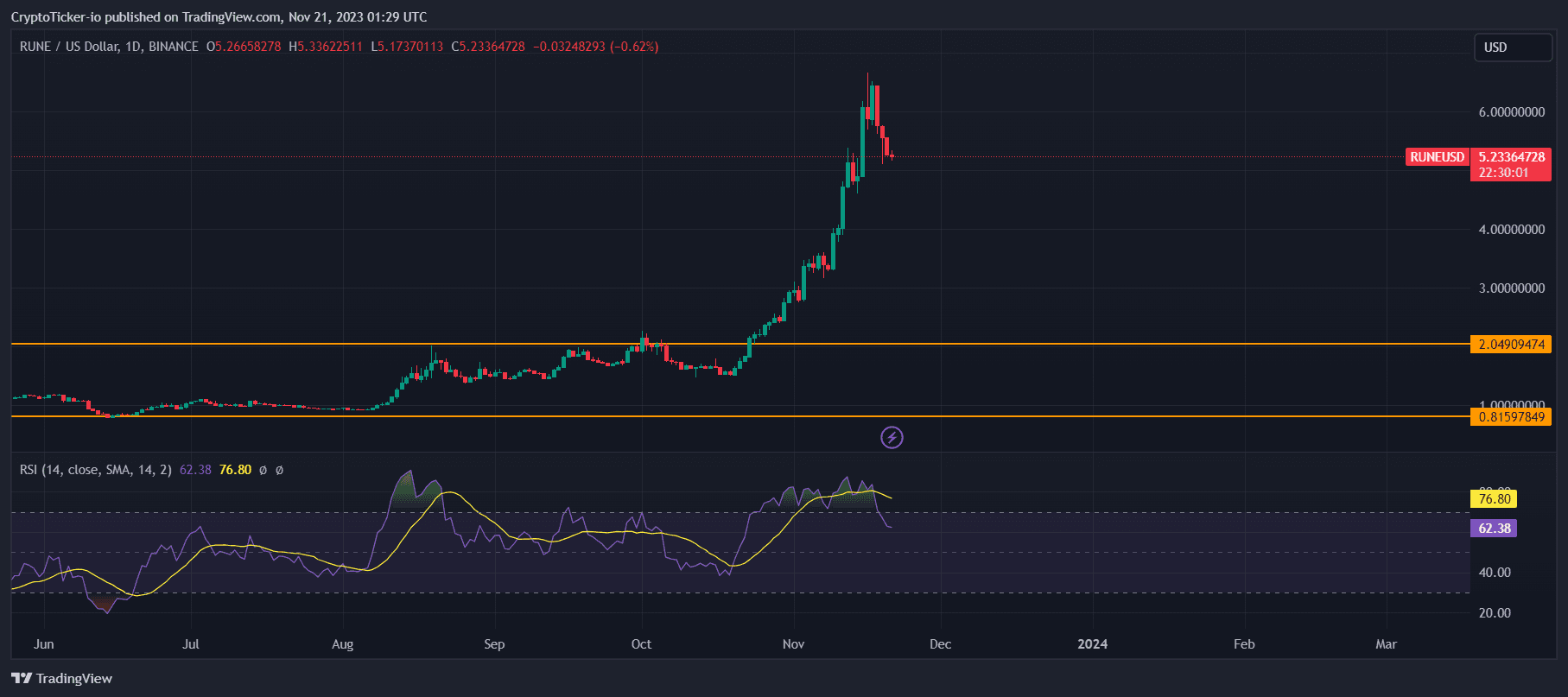Click the 22:30:01 candle countdown timer
1568x697 pixels.
(1503, 173)
